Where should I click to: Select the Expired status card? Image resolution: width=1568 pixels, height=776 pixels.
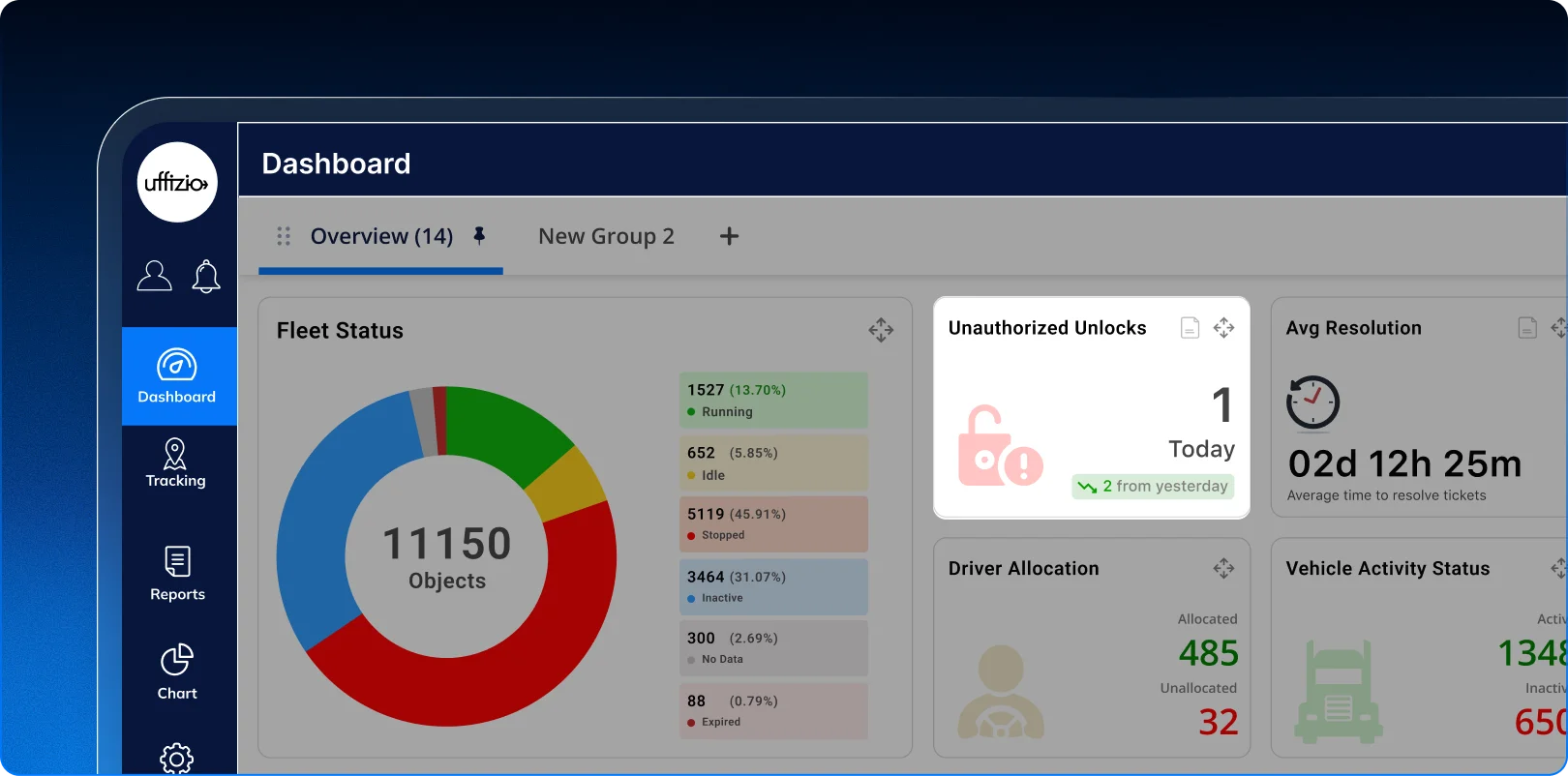[x=773, y=711]
